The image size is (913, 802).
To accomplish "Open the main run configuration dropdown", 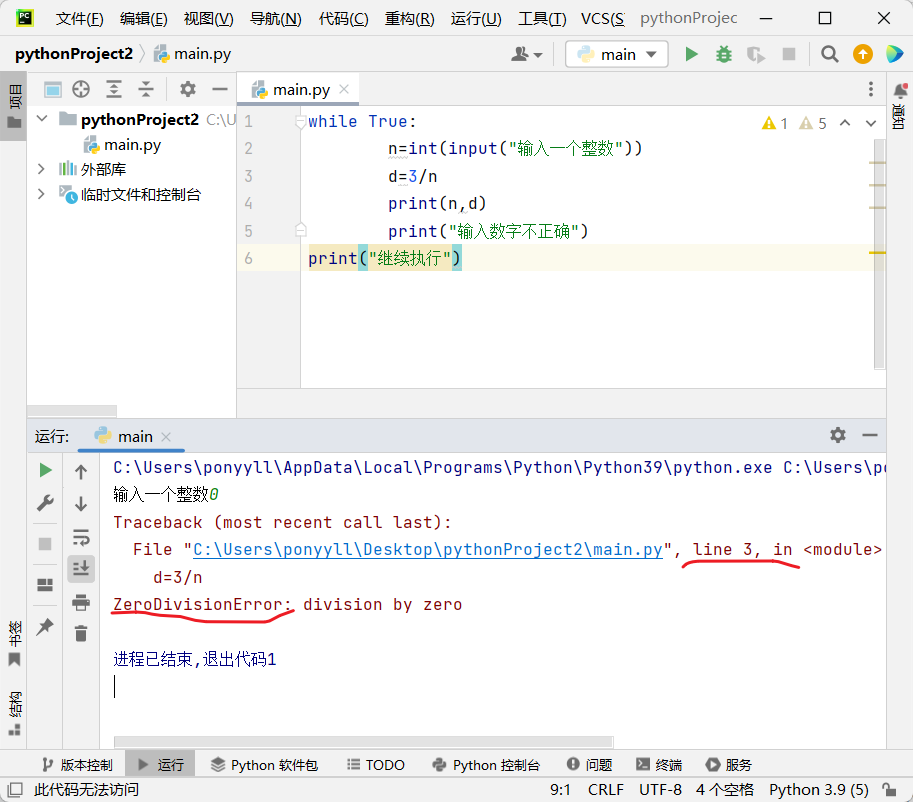I will (x=617, y=54).
